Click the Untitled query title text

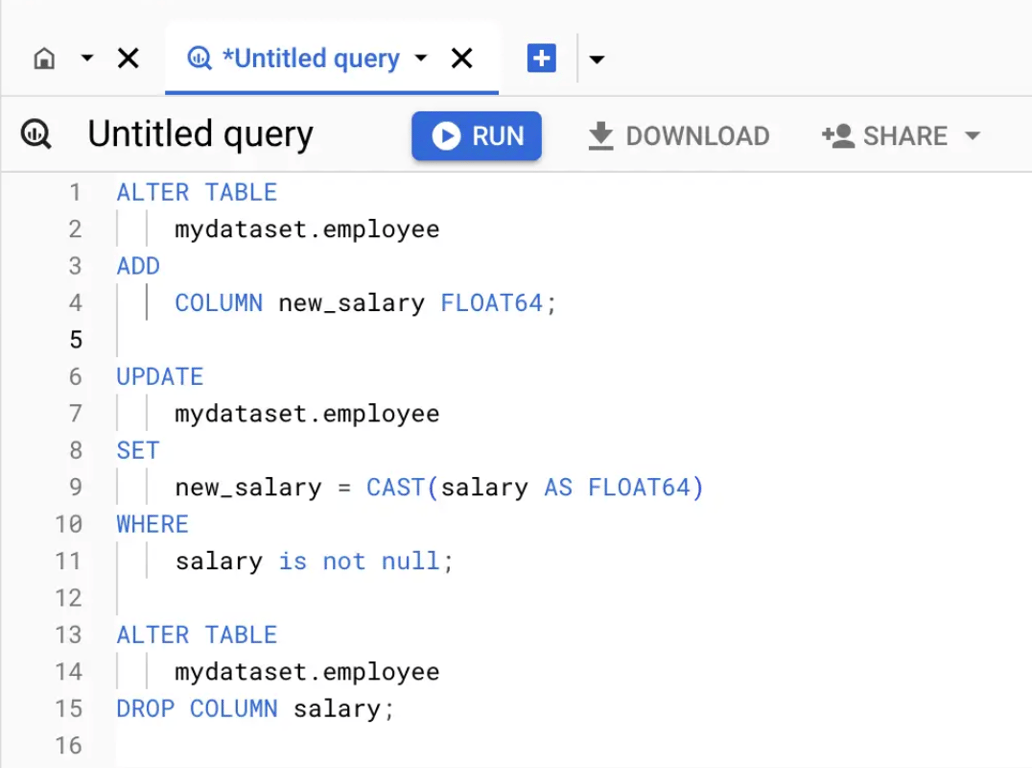point(201,134)
